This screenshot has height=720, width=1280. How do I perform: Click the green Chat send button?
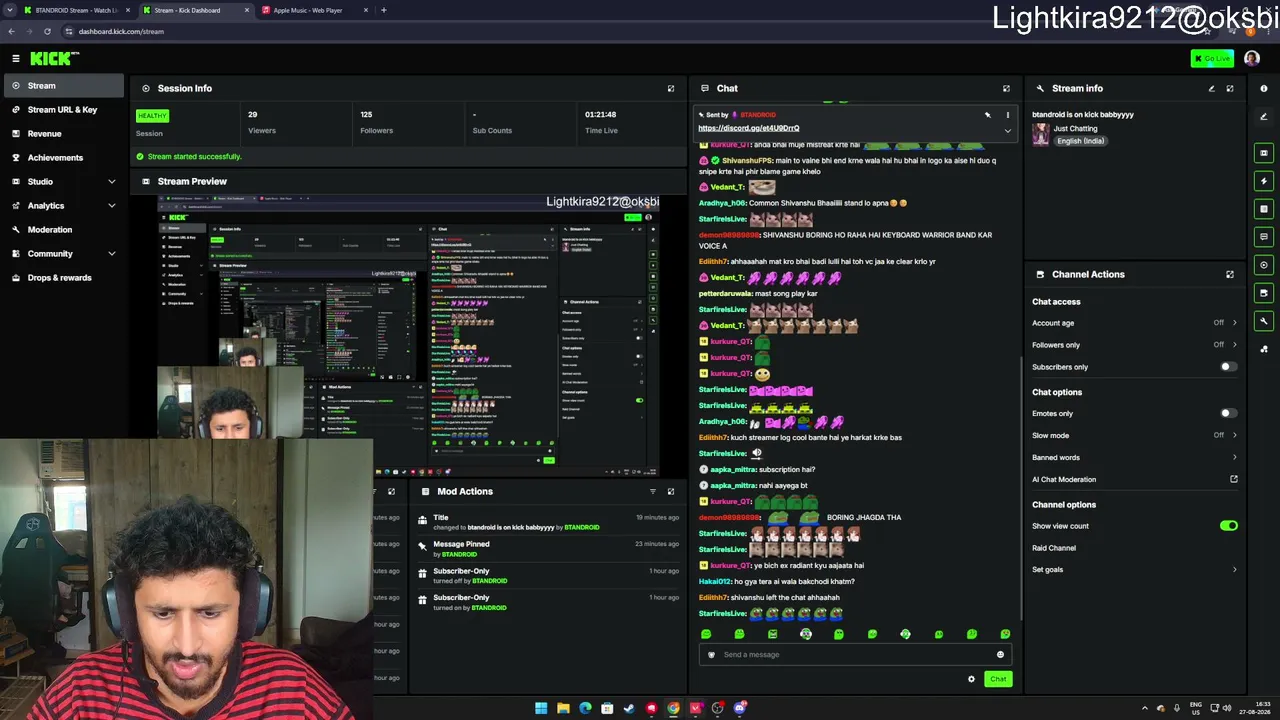point(998,679)
